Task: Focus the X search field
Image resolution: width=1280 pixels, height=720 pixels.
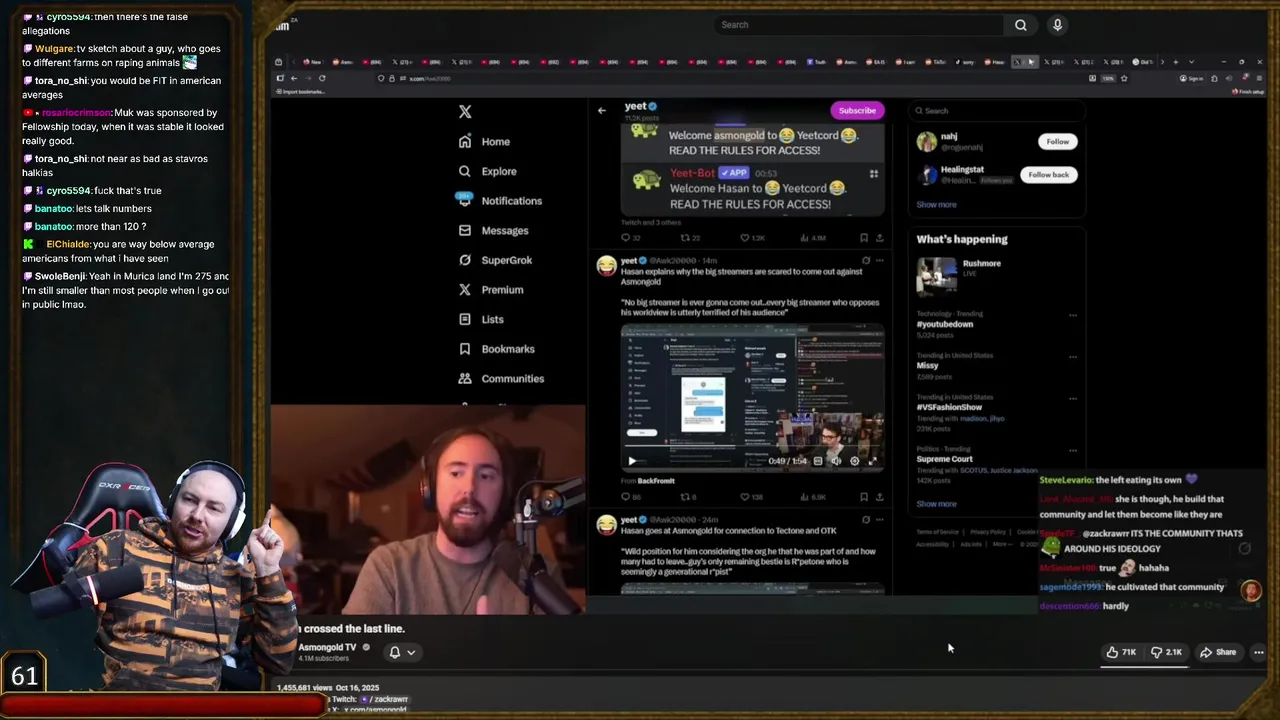Action: 995,111
